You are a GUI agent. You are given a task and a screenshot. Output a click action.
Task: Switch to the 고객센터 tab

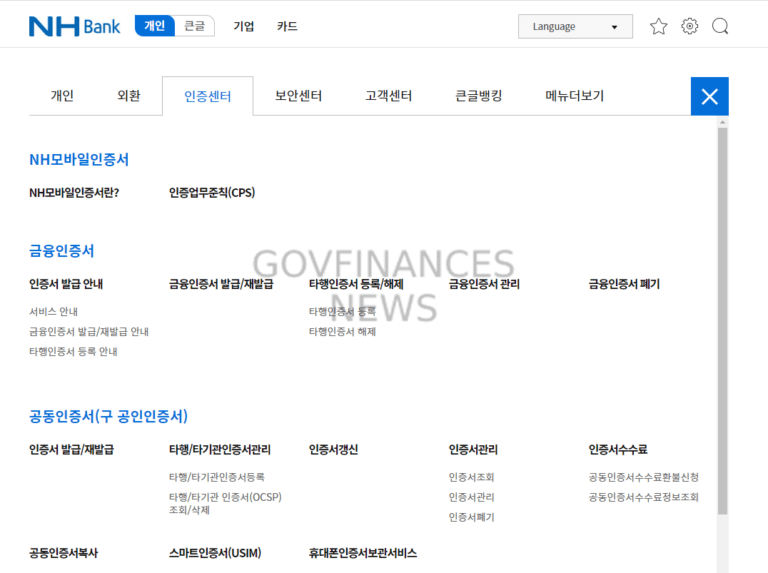point(388,96)
